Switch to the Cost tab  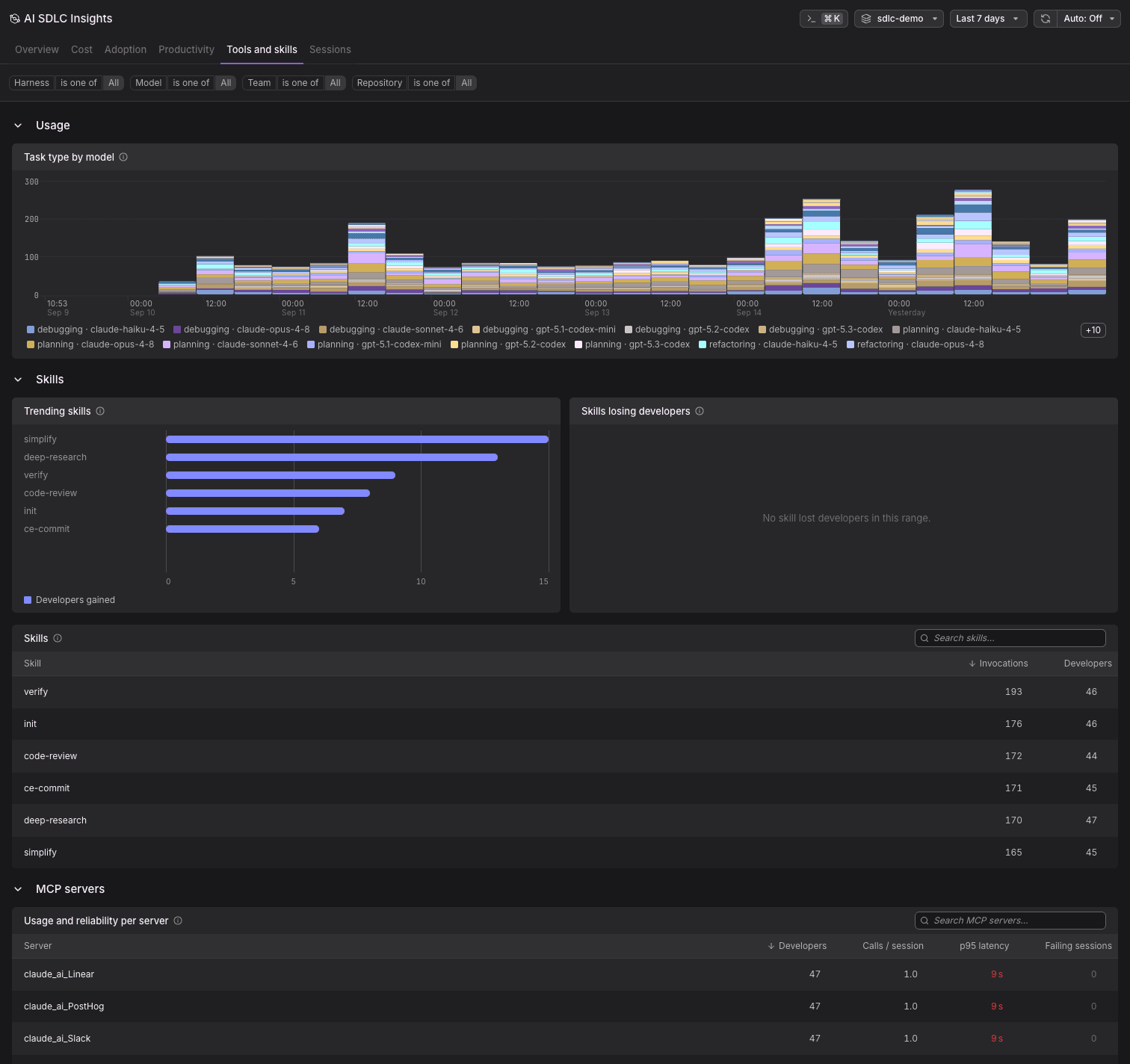tap(81, 49)
